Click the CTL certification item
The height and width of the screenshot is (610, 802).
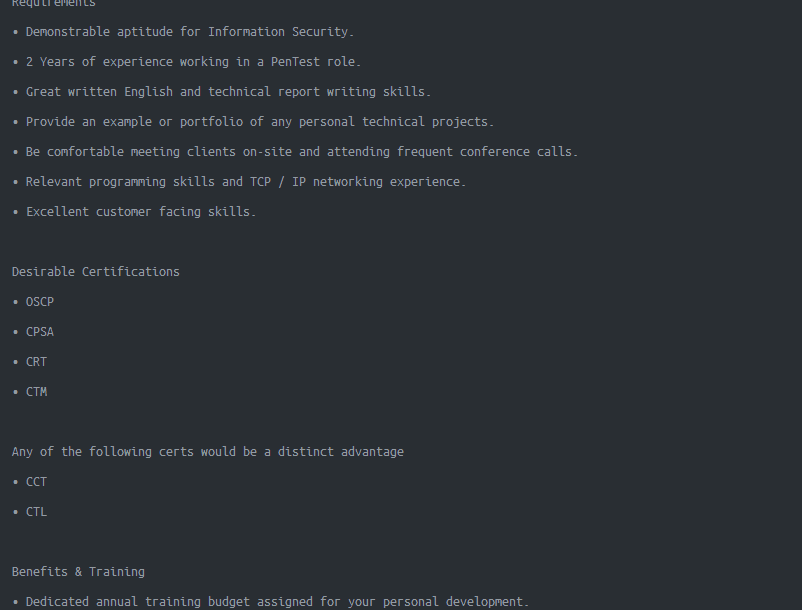point(37,512)
